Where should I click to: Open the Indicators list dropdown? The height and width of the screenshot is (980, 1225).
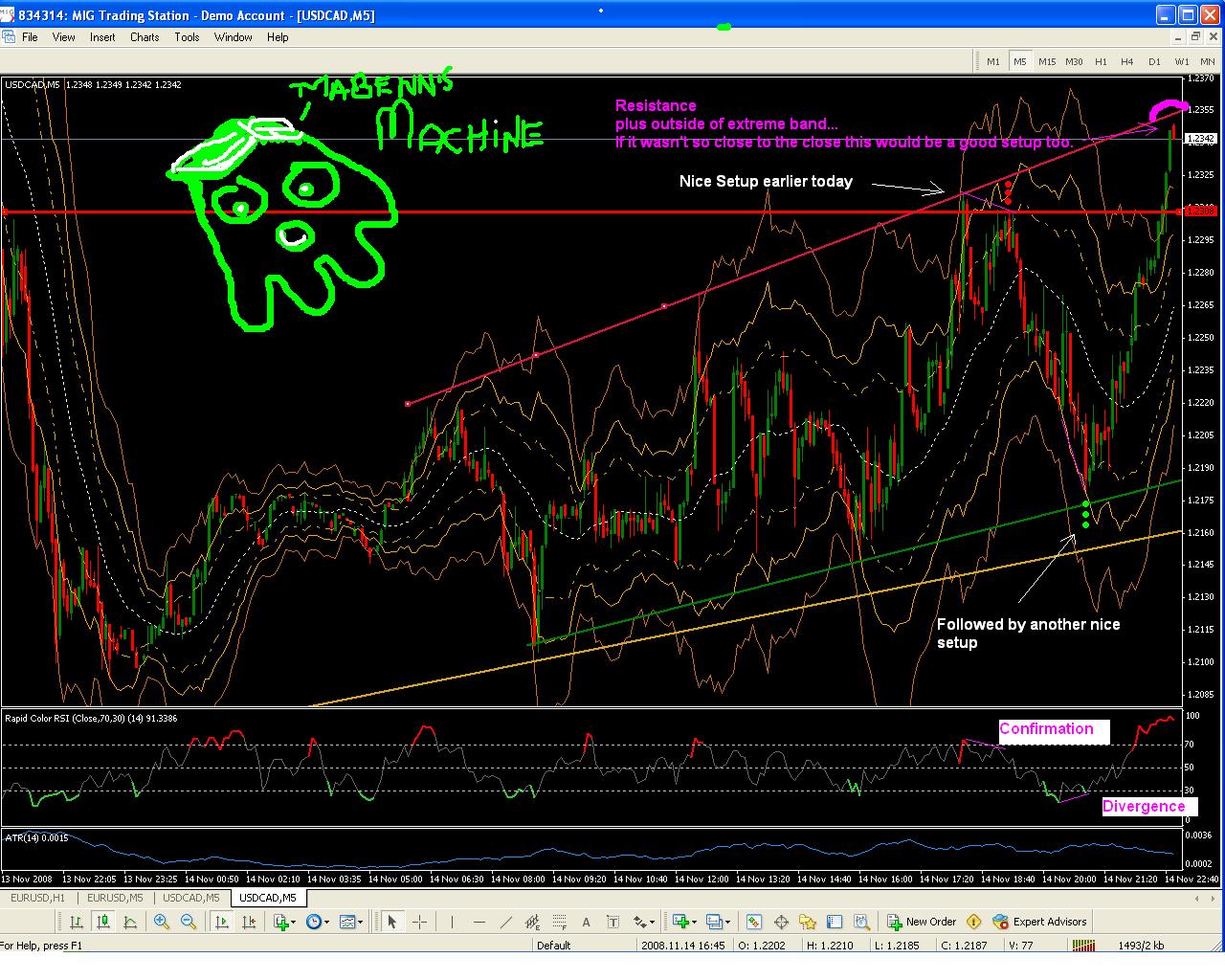[x=284, y=922]
